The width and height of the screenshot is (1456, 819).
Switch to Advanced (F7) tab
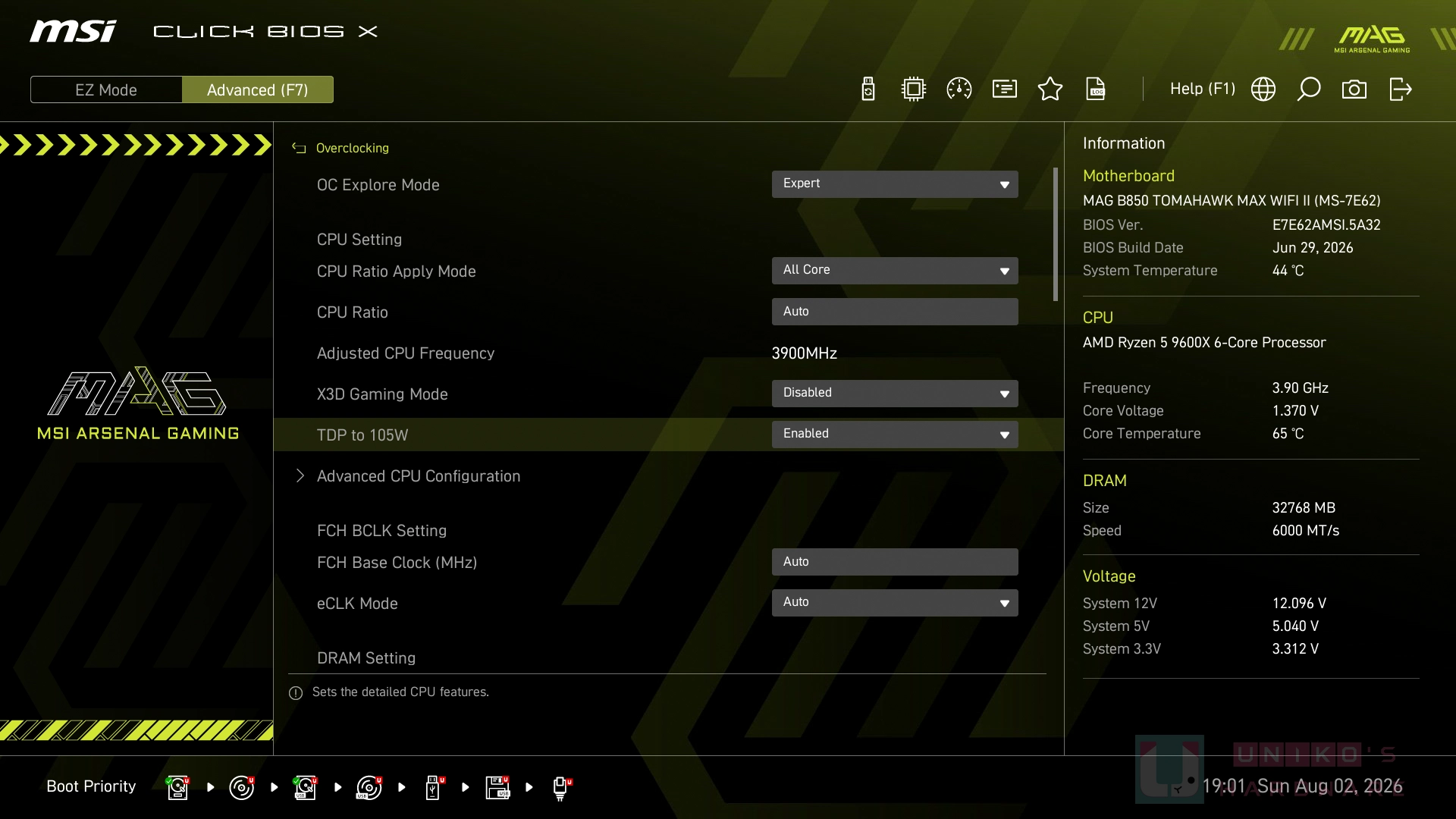[258, 89]
